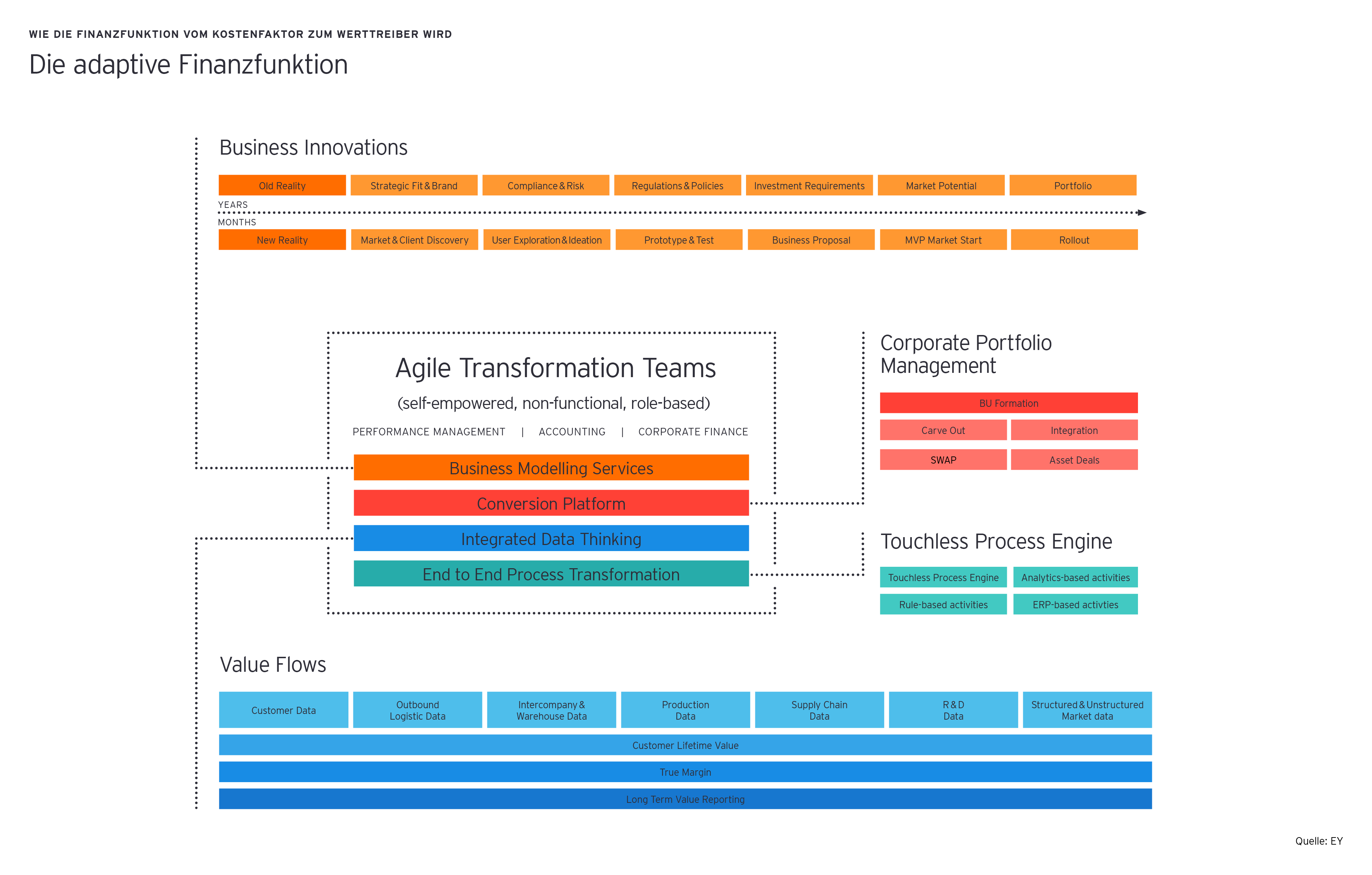The width and height of the screenshot is (1372, 875).
Task: Click the Integrated Data Thinking bar
Action: 551,538
